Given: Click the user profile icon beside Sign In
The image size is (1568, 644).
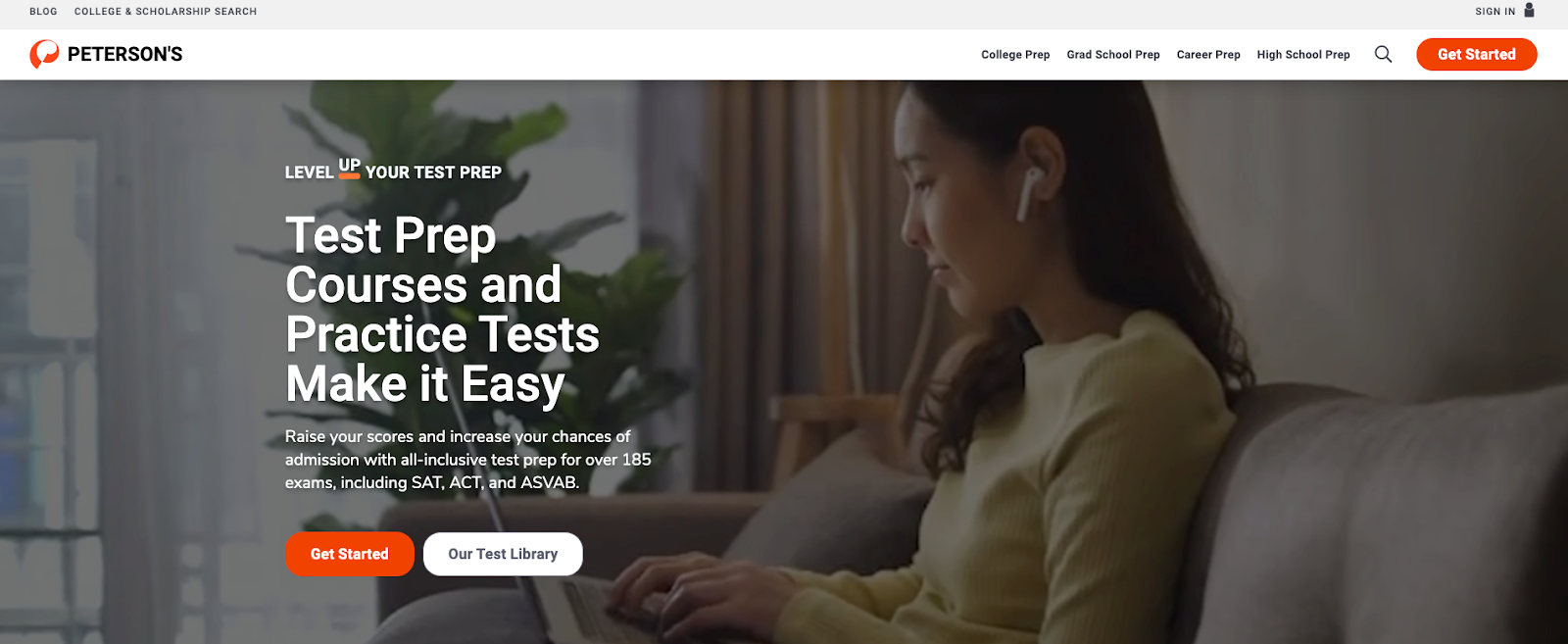Looking at the screenshot, I should 1529,11.
